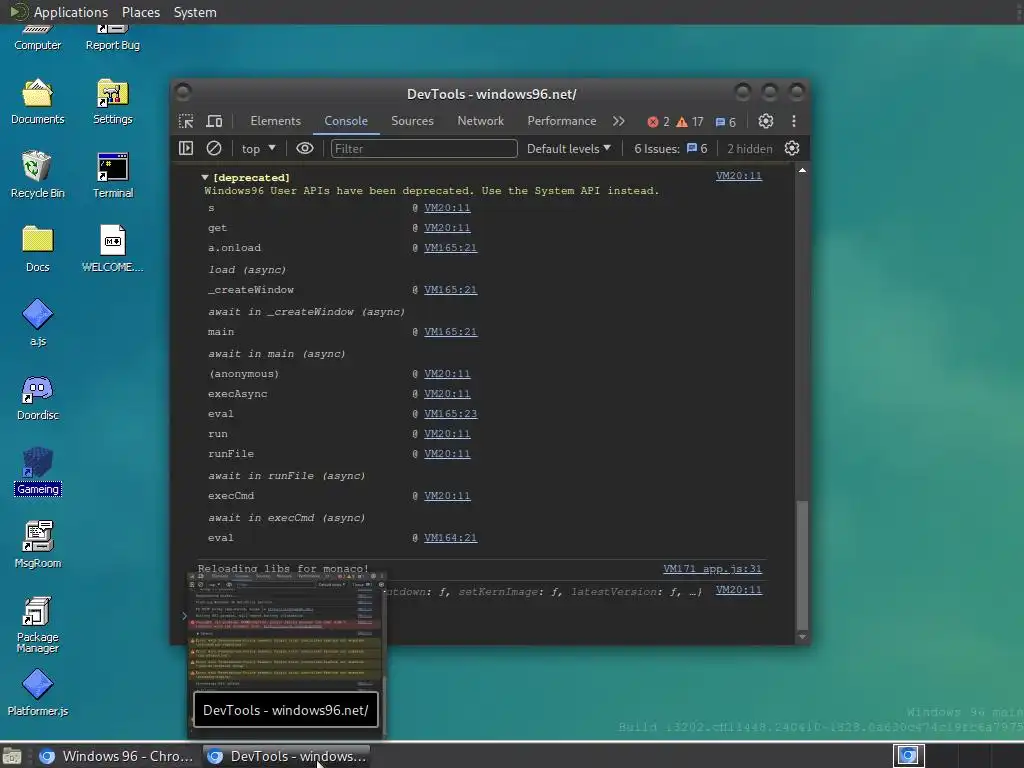Open the Settings desktop icon

pos(112,101)
